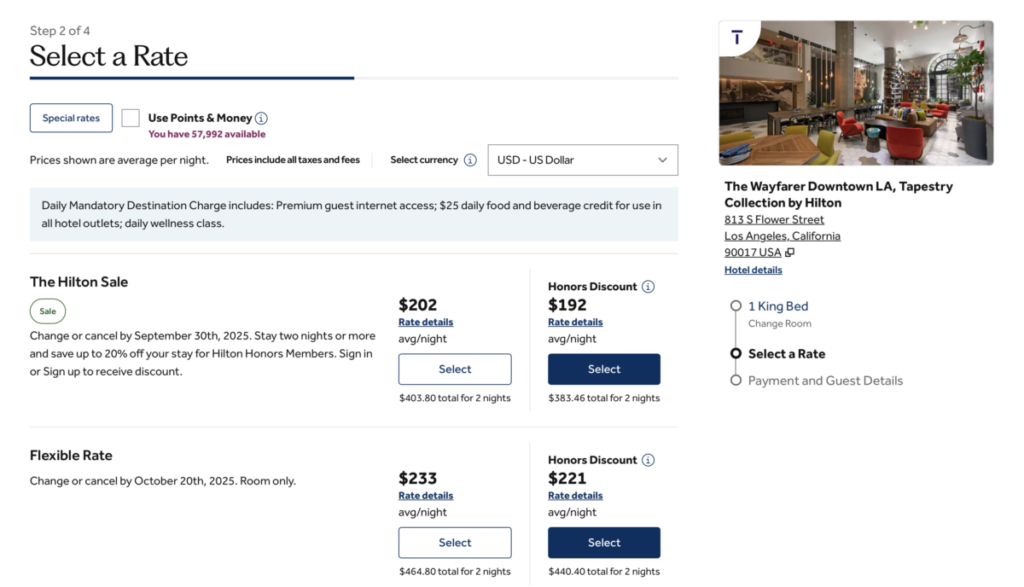Click info icon beside Select currency

(x=470, y=160)
